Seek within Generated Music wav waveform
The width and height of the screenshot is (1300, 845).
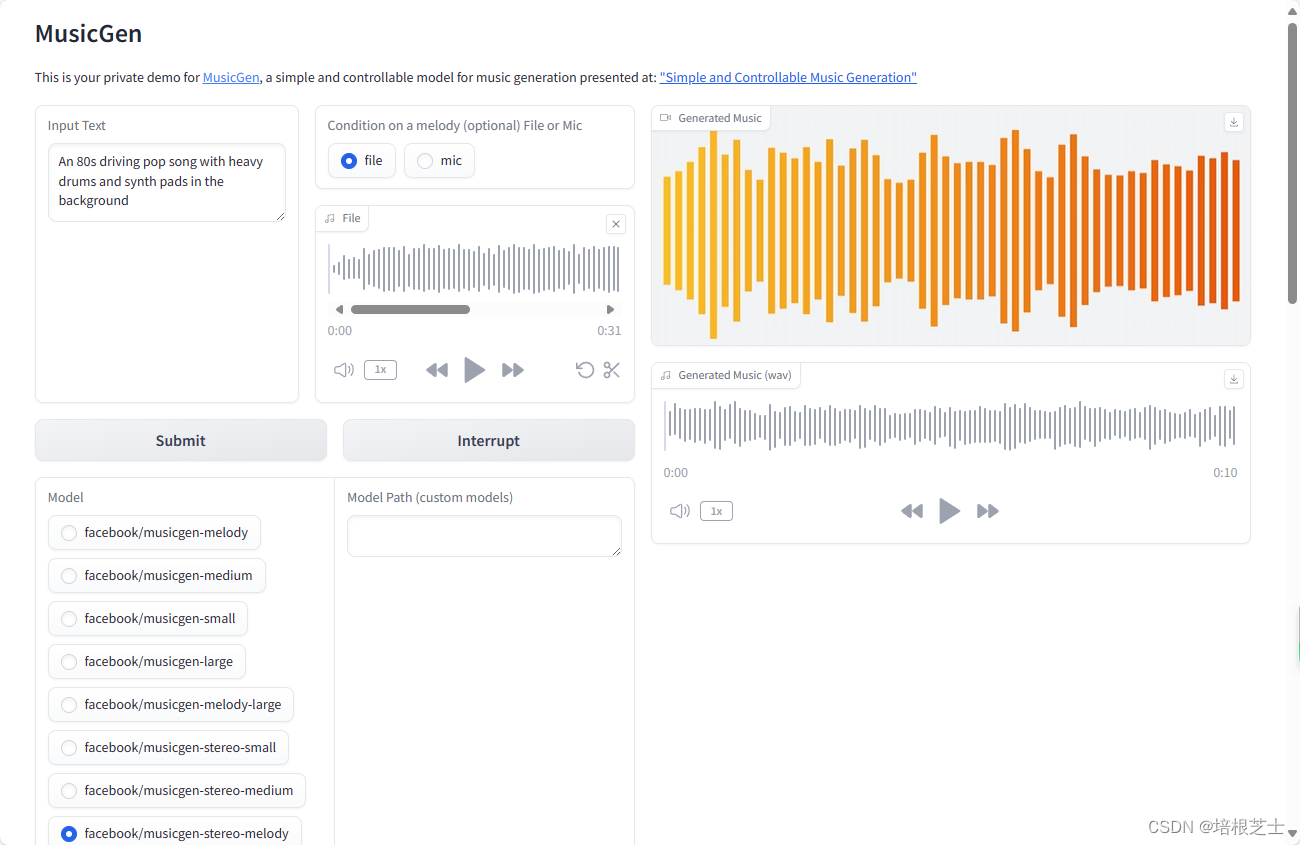(950, 425)
